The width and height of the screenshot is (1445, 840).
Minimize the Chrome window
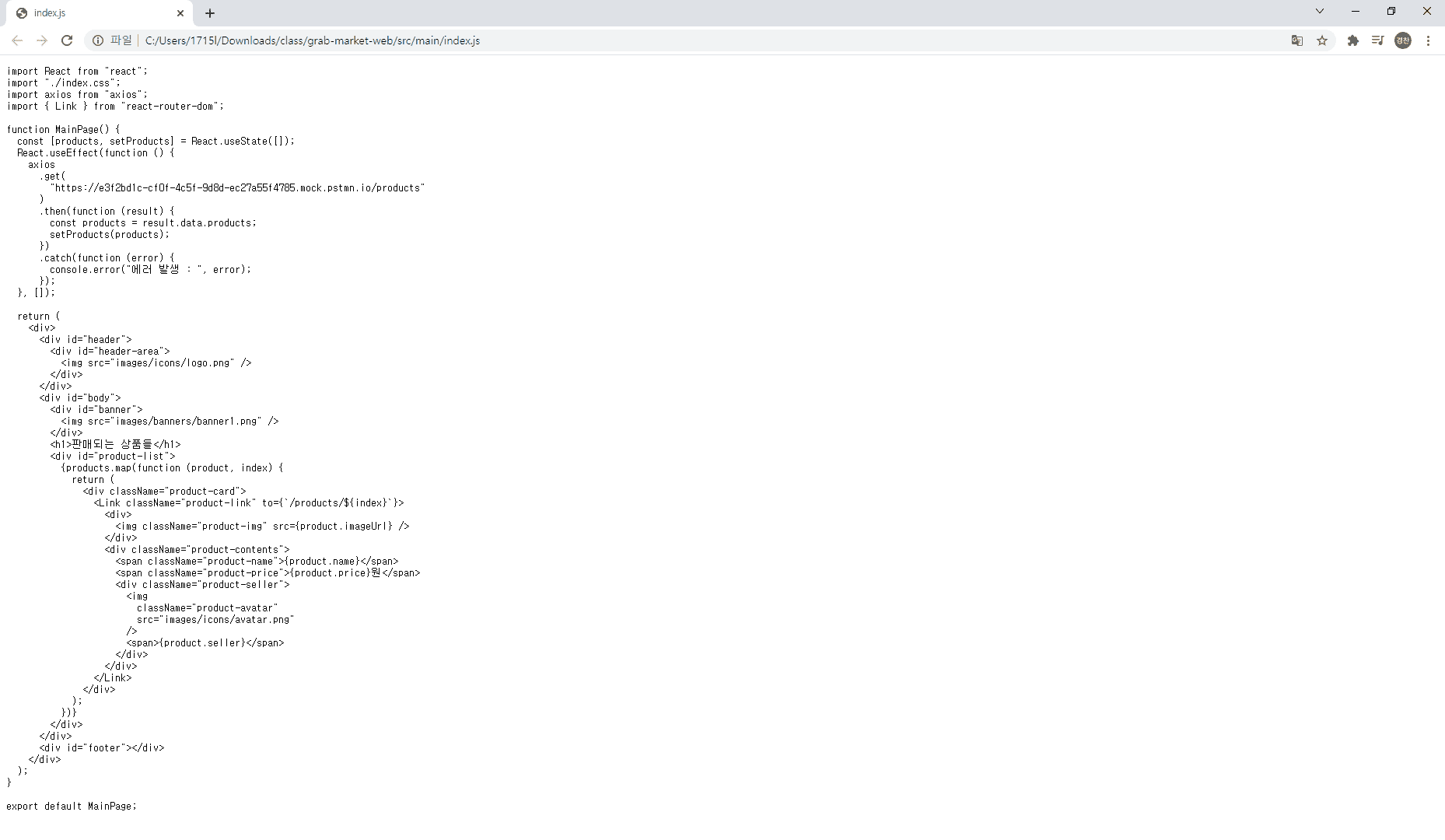[1356, 11]
